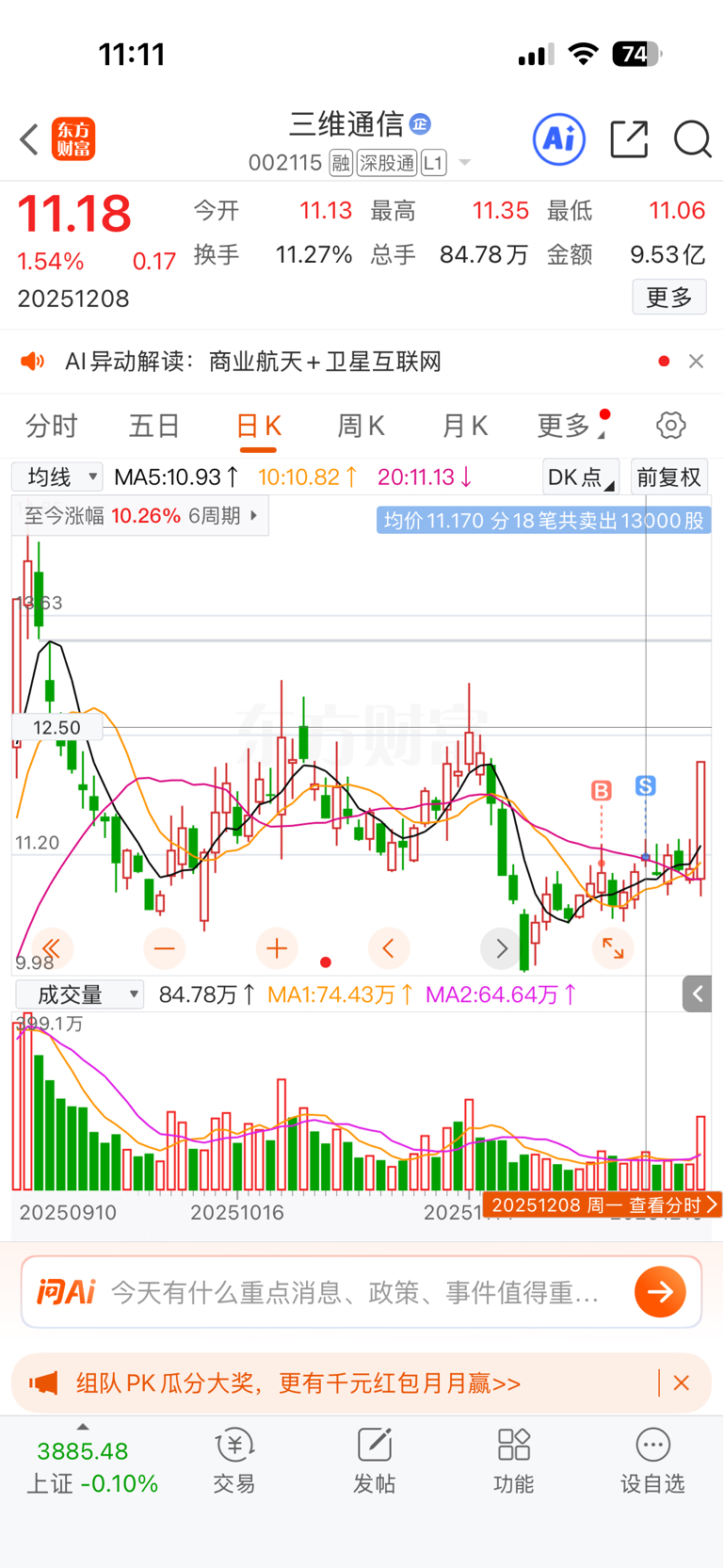
Task: Open the 成交量 sub-indicator dropdown
Action: point(80,994)
